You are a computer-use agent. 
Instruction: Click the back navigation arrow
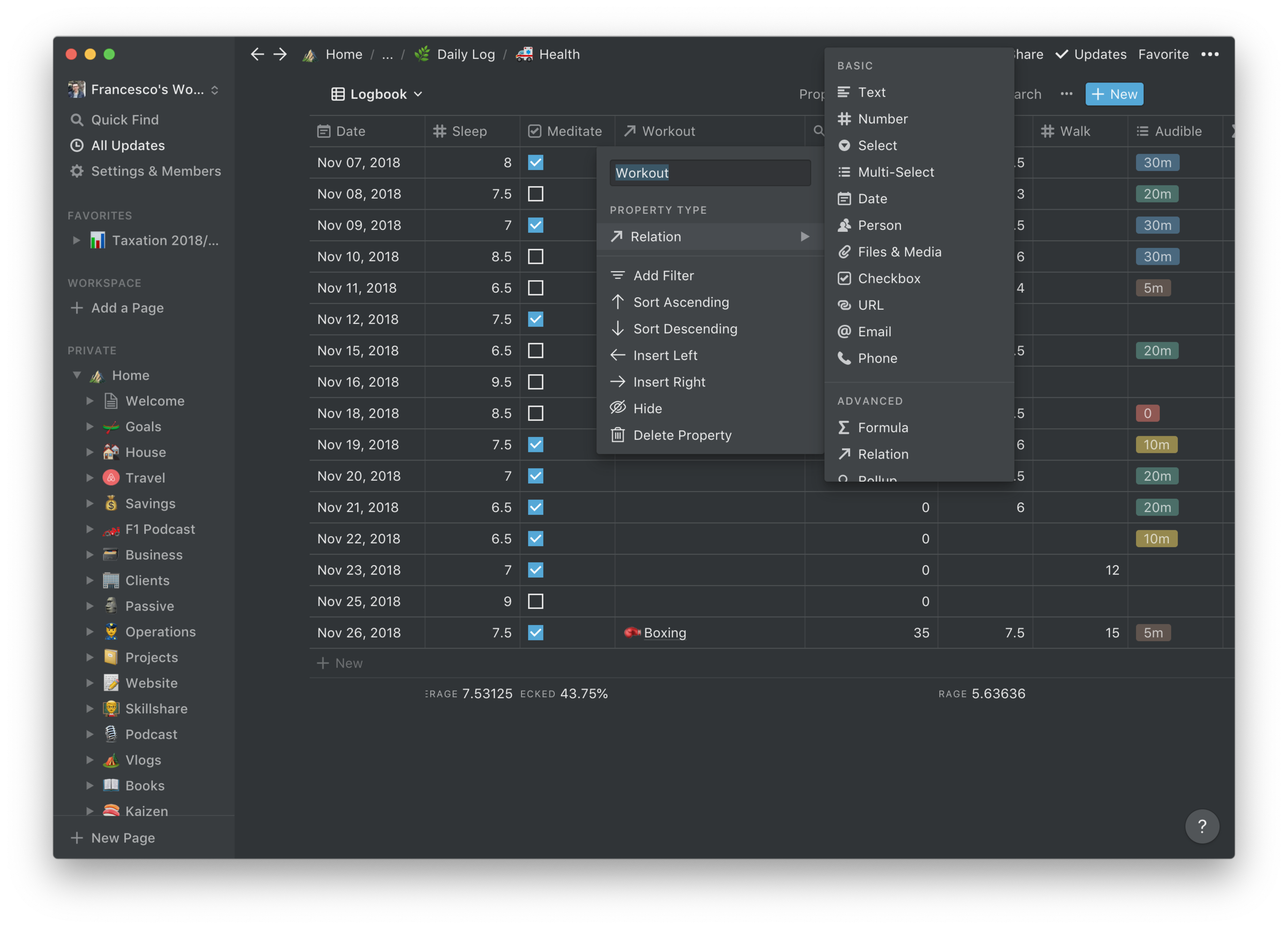257,54
